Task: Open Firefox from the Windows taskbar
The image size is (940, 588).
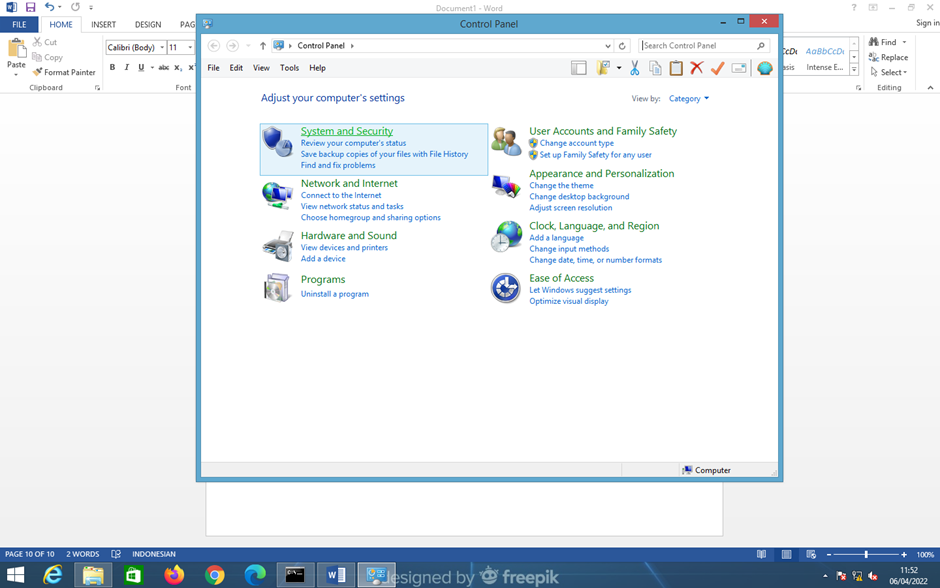Action: (x=174, y=575)
